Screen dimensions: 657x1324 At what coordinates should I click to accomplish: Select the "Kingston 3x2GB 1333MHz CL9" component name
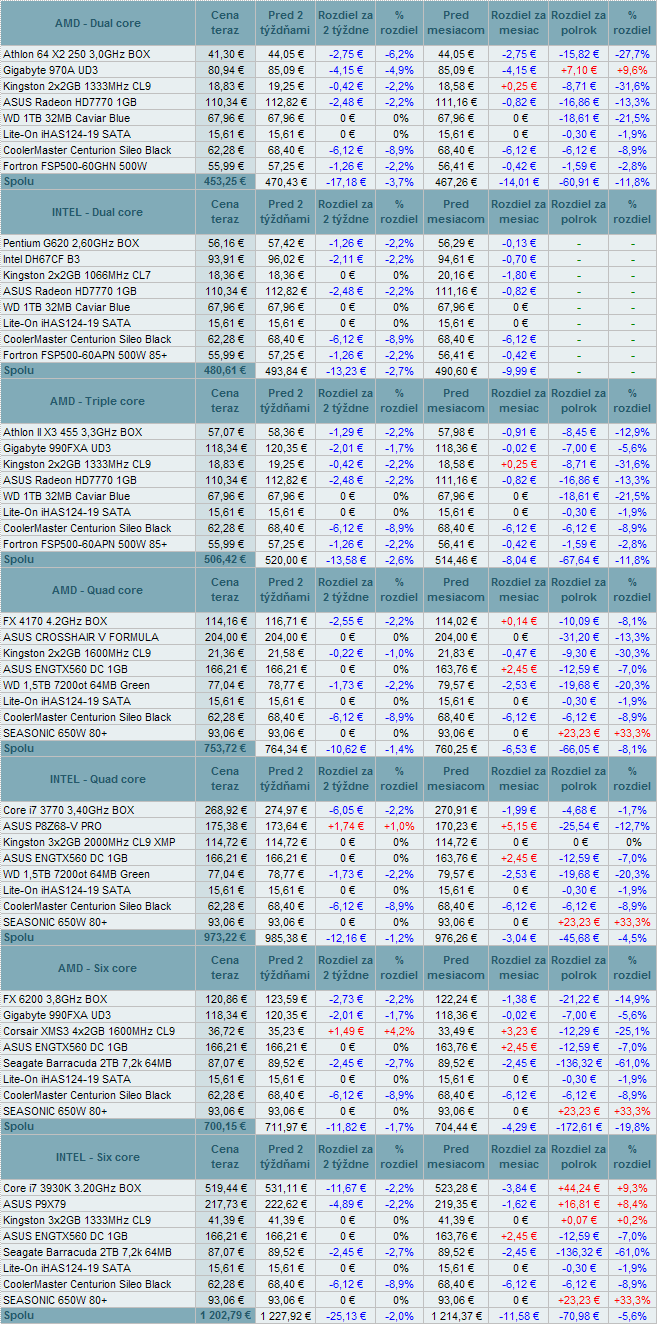pos(77,1221)
